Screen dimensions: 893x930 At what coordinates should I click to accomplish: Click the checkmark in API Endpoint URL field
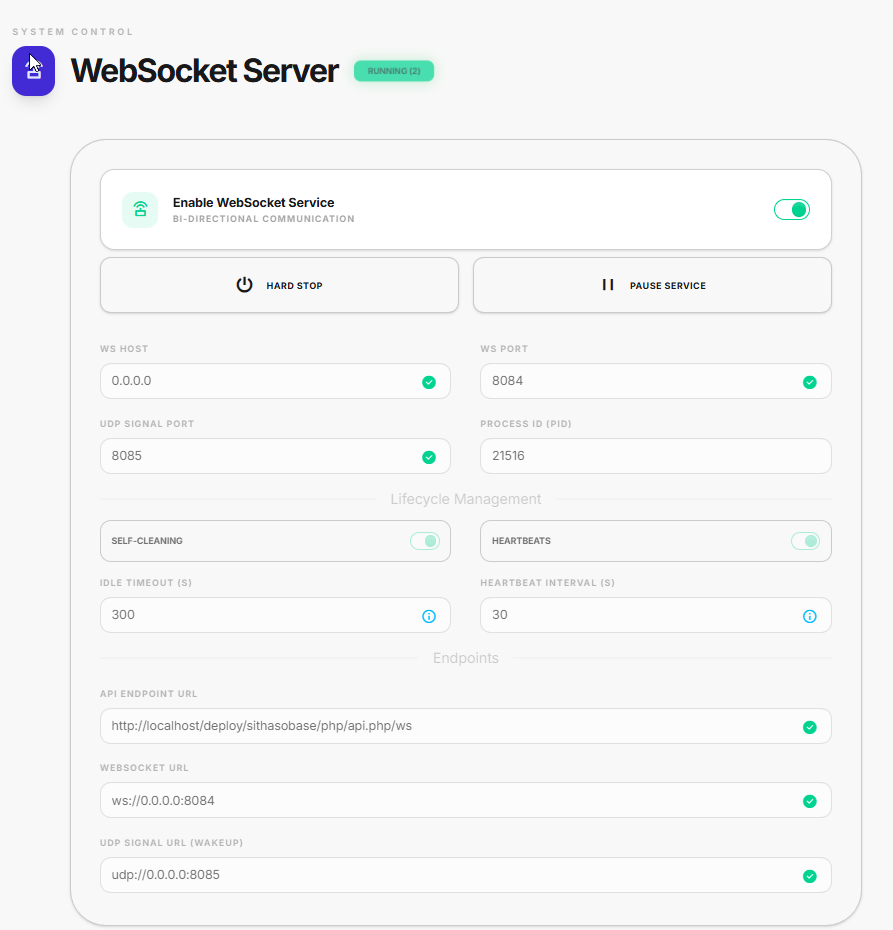810,727
